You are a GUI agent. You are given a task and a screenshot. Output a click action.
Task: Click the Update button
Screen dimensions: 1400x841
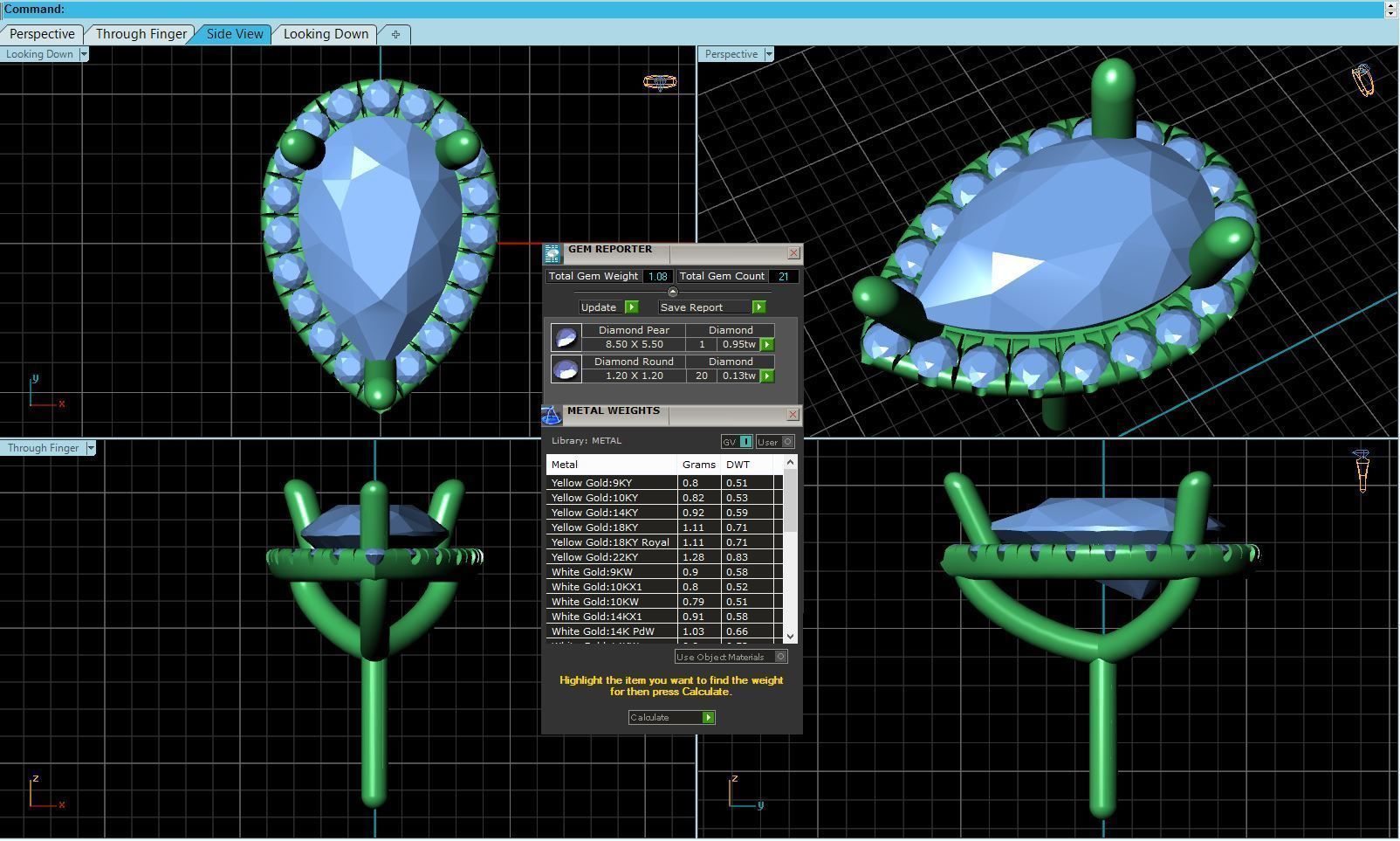tap(609, 307)
